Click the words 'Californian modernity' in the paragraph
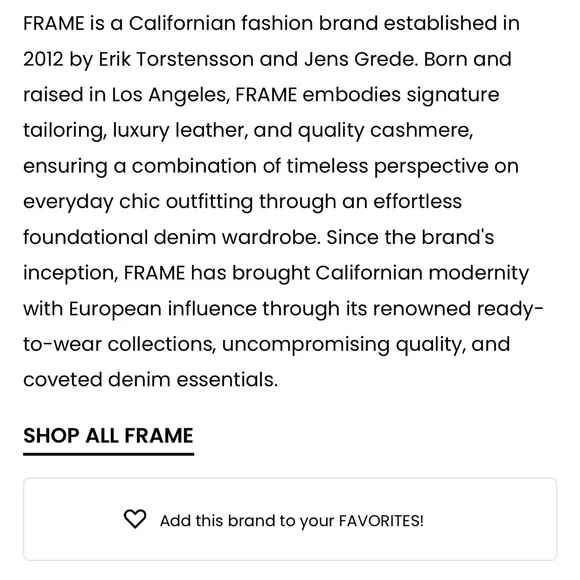 coord(422,273)
